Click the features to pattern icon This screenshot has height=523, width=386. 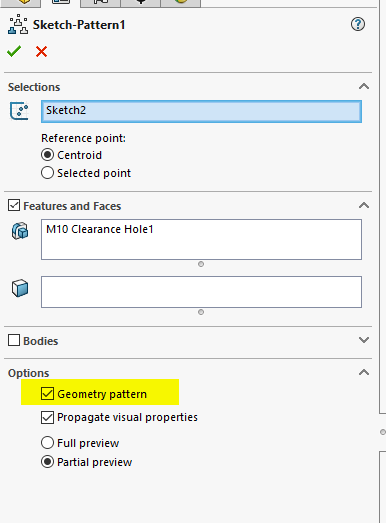[x=20, y=231]
